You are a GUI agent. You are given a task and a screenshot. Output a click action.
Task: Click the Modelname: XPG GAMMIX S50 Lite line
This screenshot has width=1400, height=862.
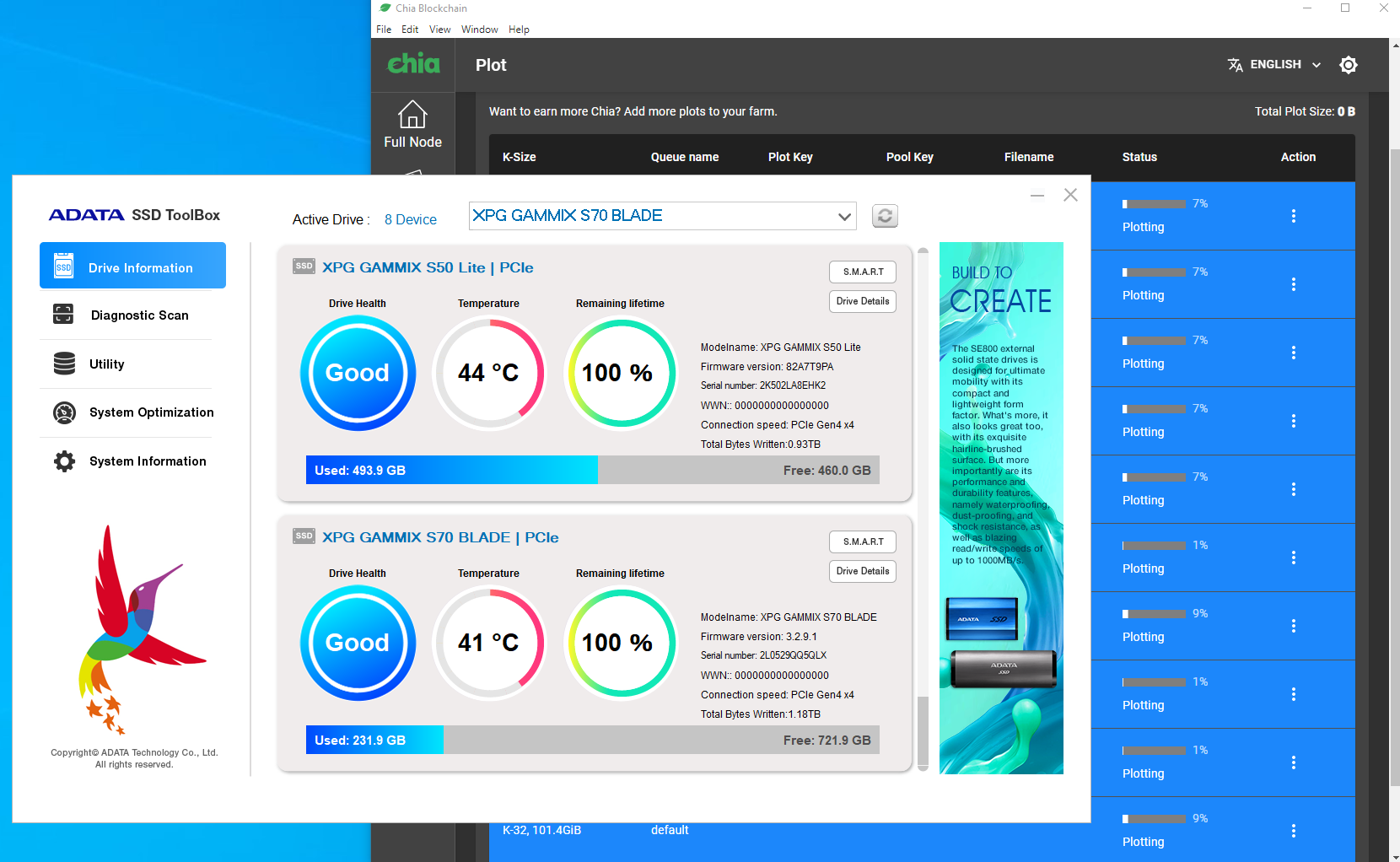(x=781, y=347)
